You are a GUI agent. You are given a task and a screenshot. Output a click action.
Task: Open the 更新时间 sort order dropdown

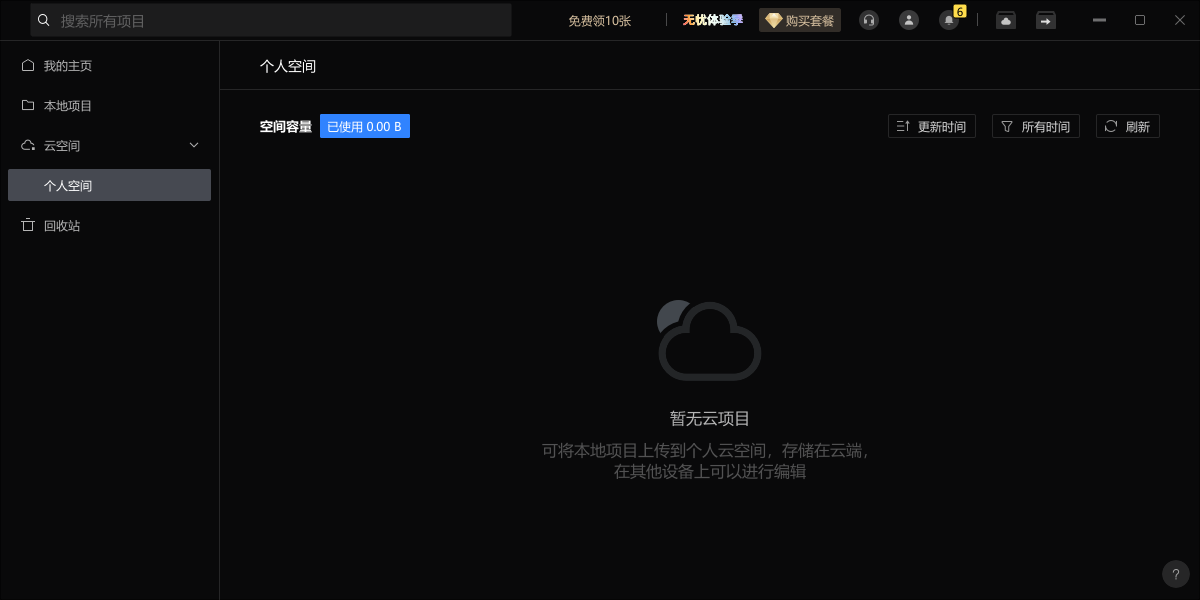point(931,125)
